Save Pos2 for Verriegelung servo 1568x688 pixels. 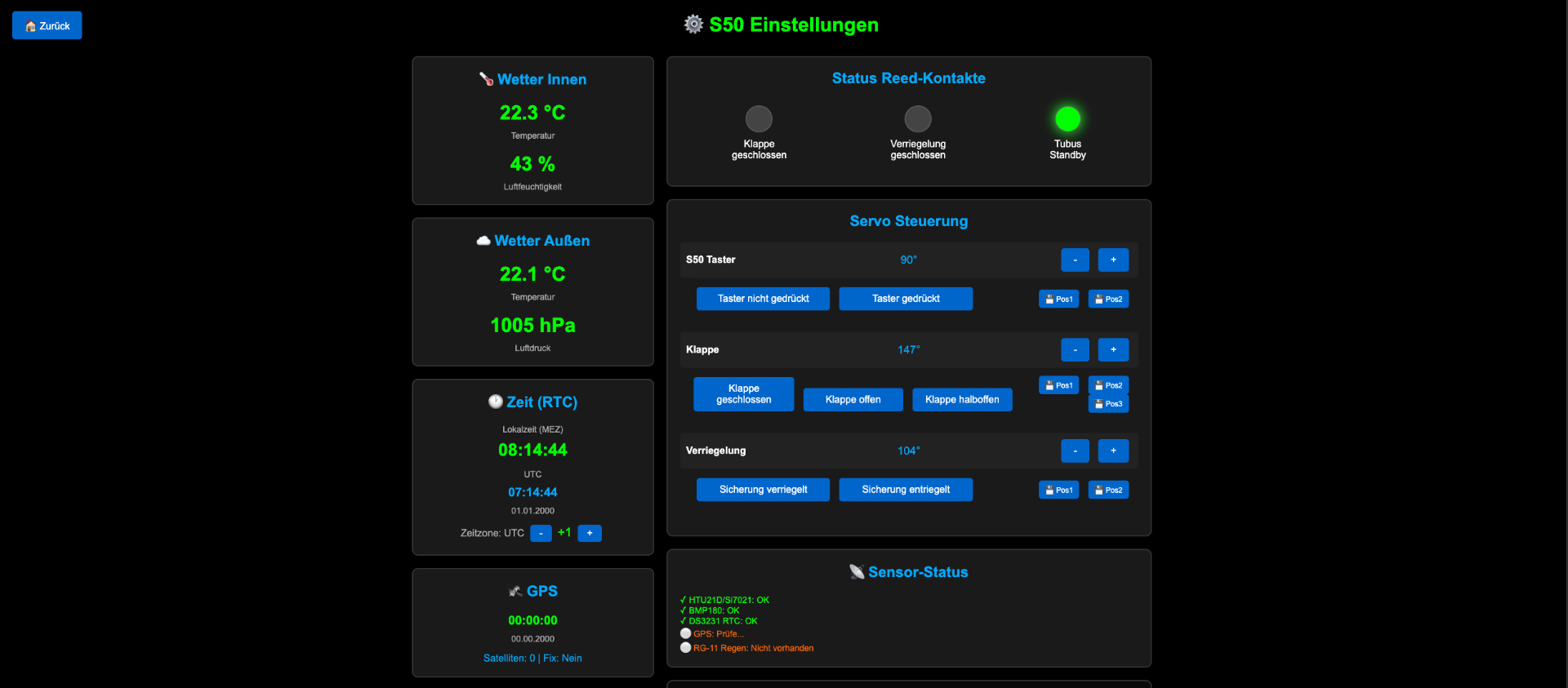tap(1108, 490)
